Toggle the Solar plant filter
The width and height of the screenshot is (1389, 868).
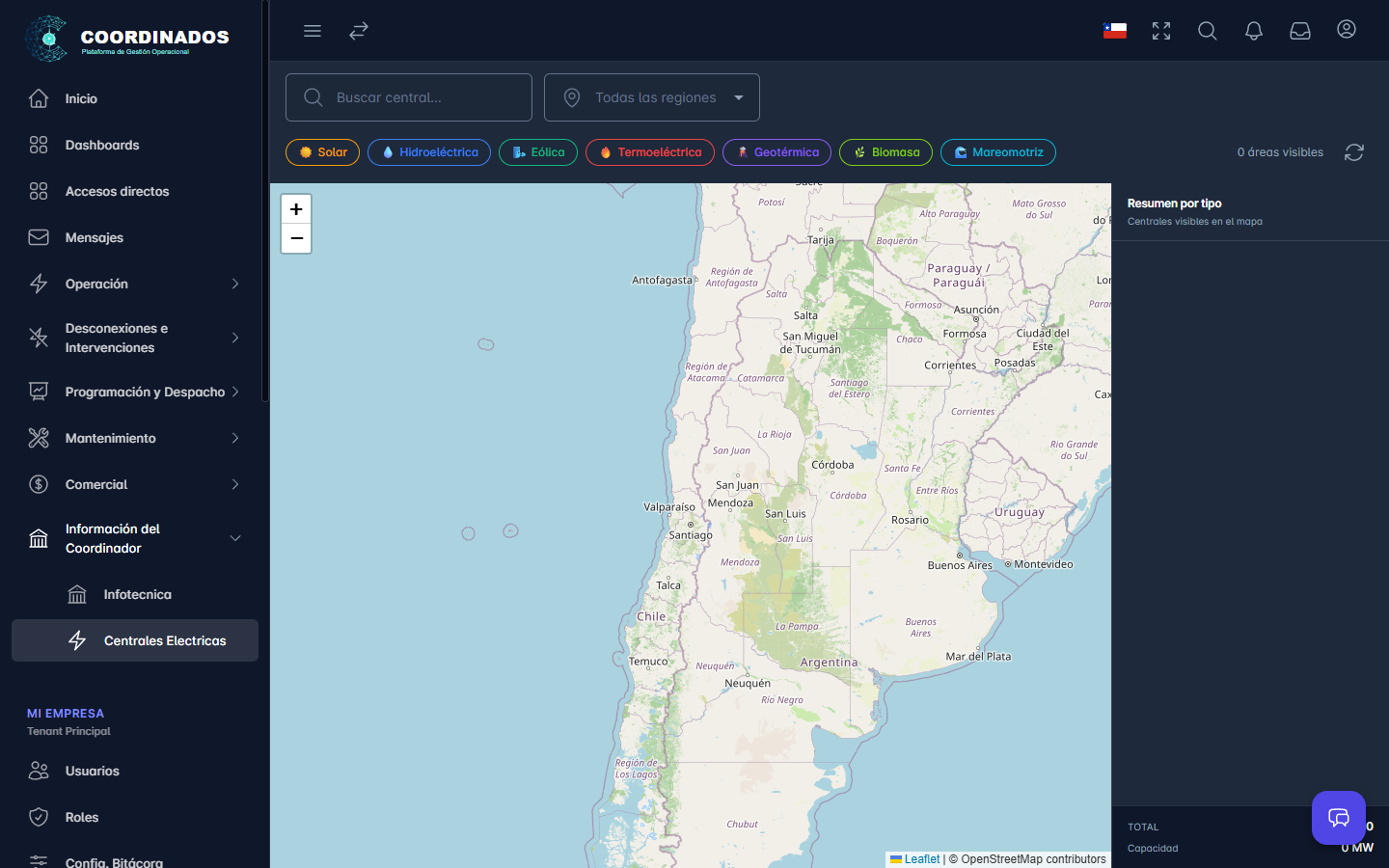coord(323,152)
